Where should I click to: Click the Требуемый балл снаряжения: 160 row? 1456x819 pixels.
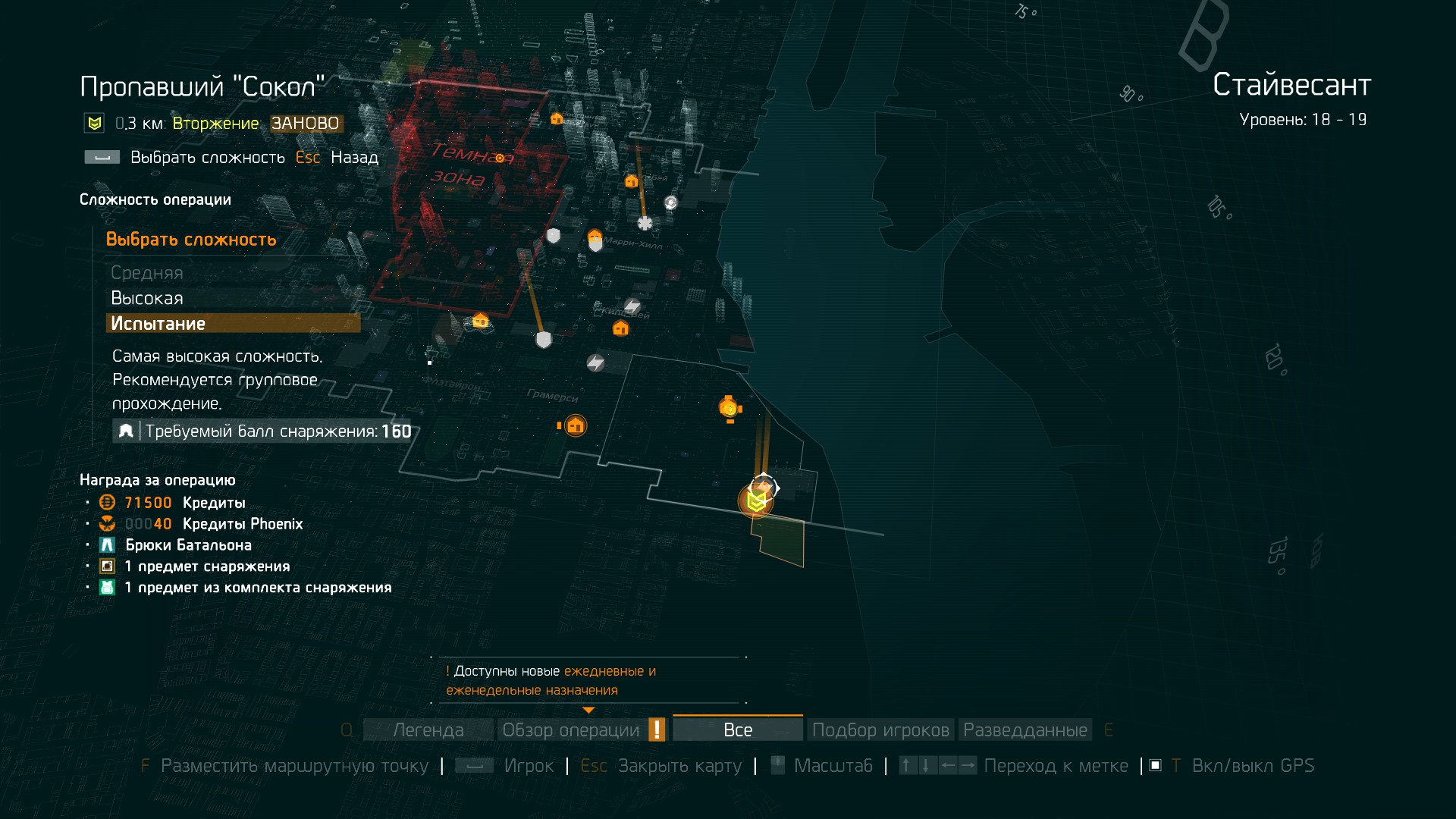coord(262,431)
